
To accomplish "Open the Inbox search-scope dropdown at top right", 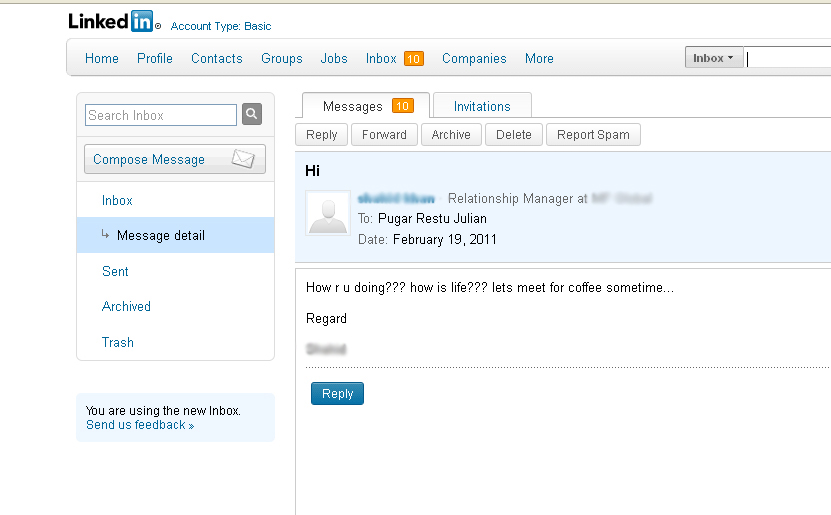I will pyautogui.click(x=713, y=58).
